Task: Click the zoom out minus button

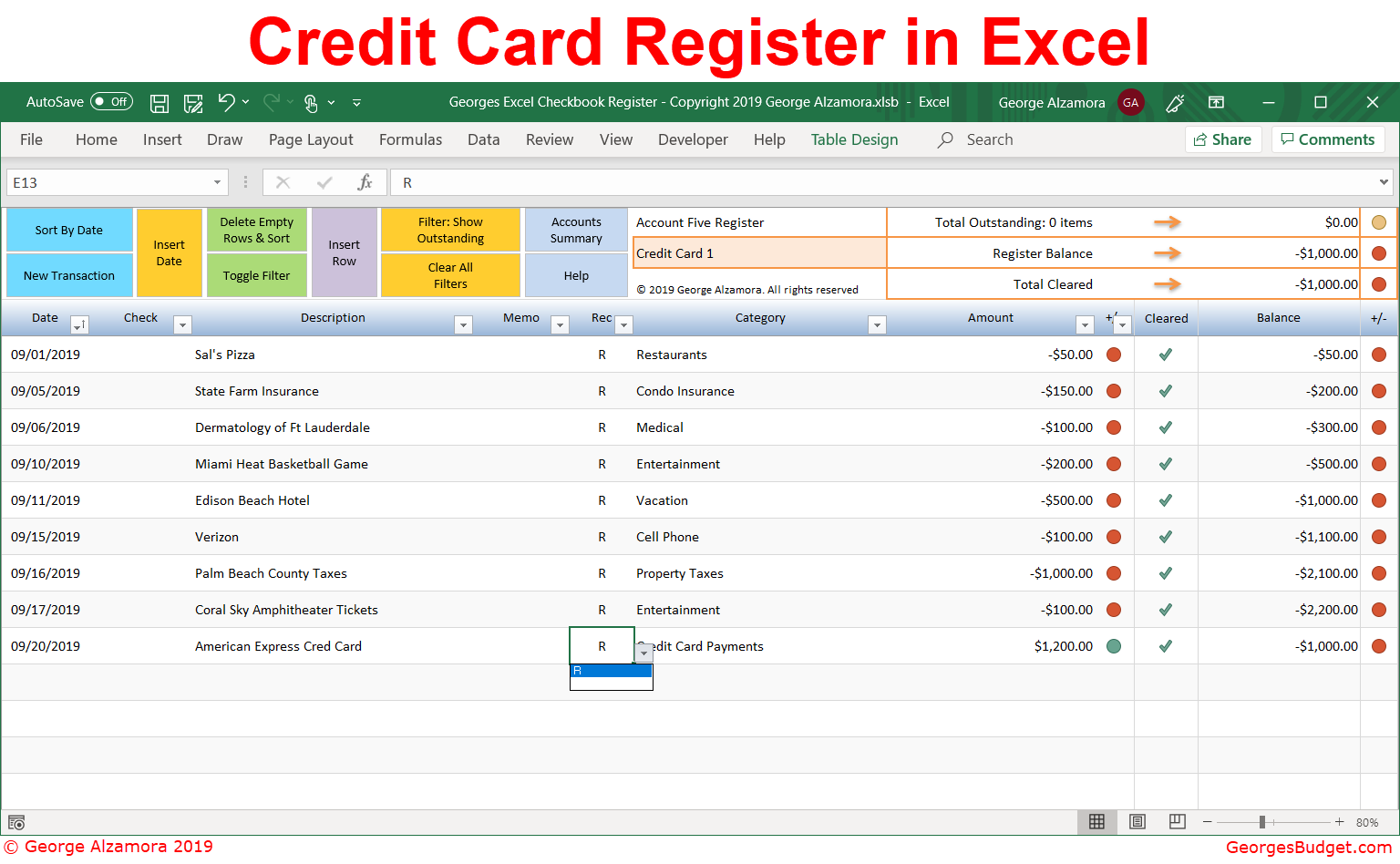Action: 1207,822
